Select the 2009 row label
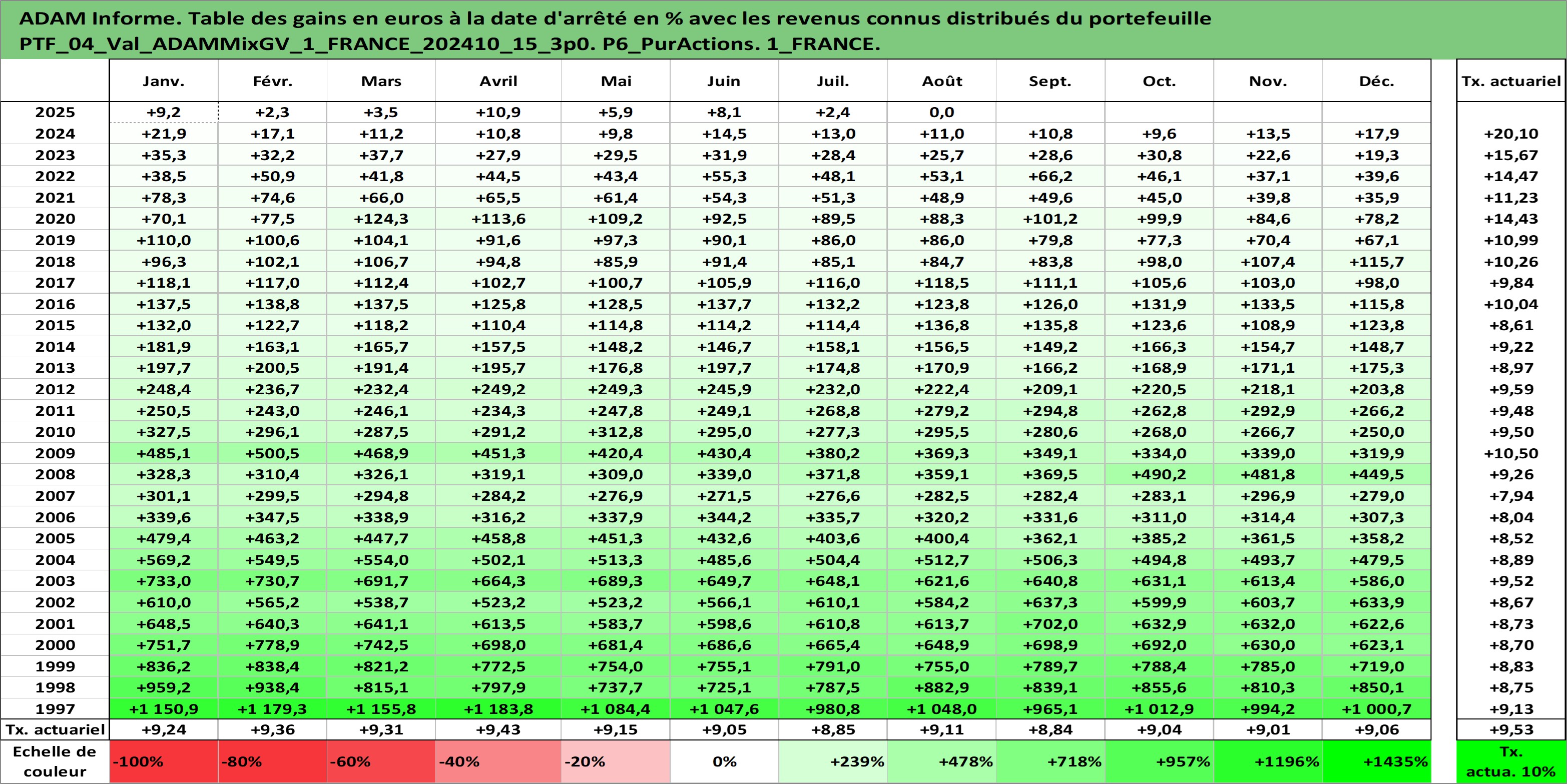This screenshot has width=1567, height=784. (x=55, y=453)
